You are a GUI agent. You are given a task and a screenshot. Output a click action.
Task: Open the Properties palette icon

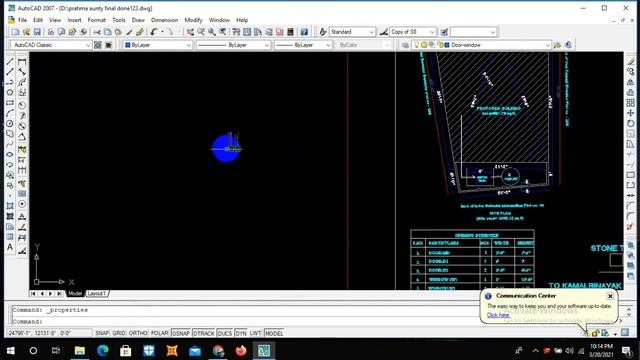pyautogui.click(x=236, y=32)
